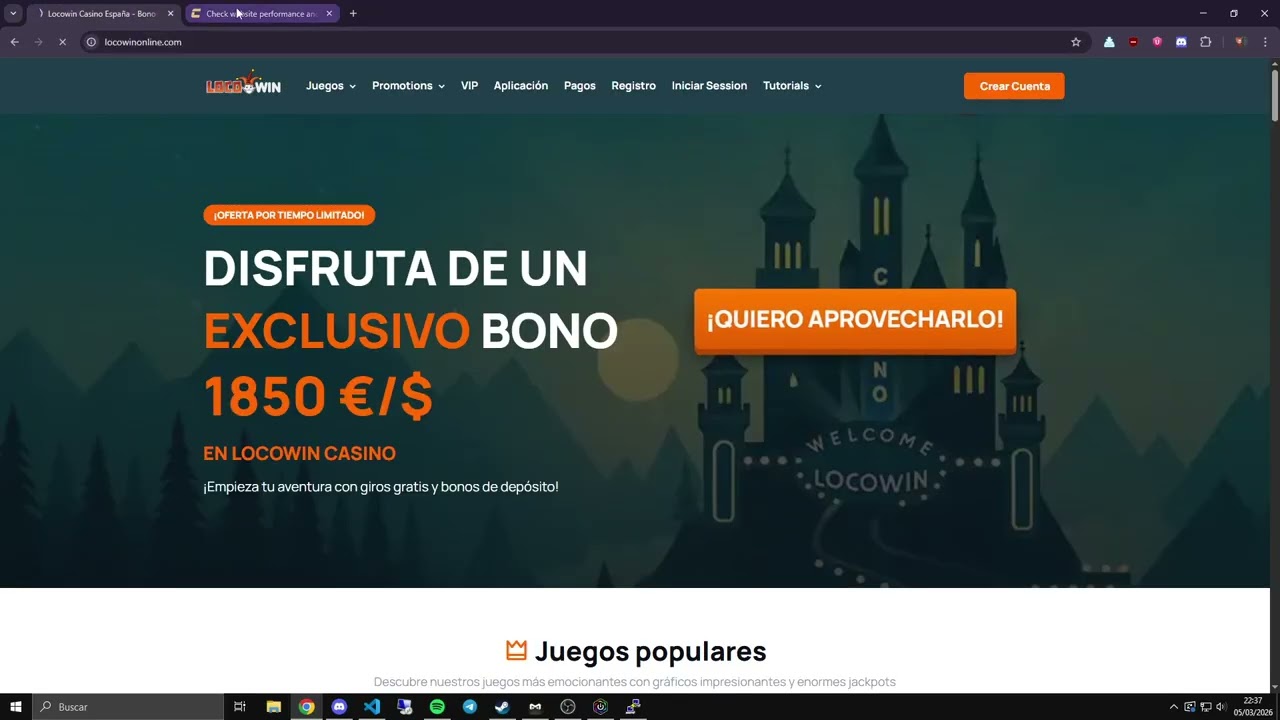Open the Windows Start menu
Viewport: 1280px width, 720px height.
pos(16,707)
